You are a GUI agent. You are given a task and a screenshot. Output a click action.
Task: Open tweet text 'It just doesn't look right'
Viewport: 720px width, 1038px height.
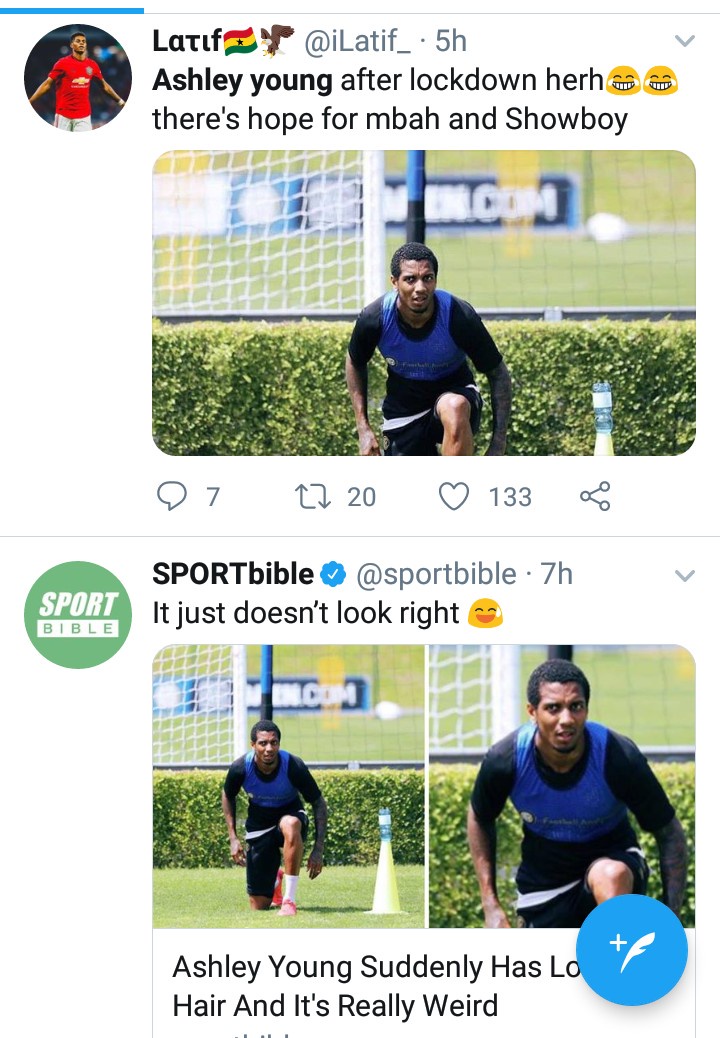click(306, 613)
